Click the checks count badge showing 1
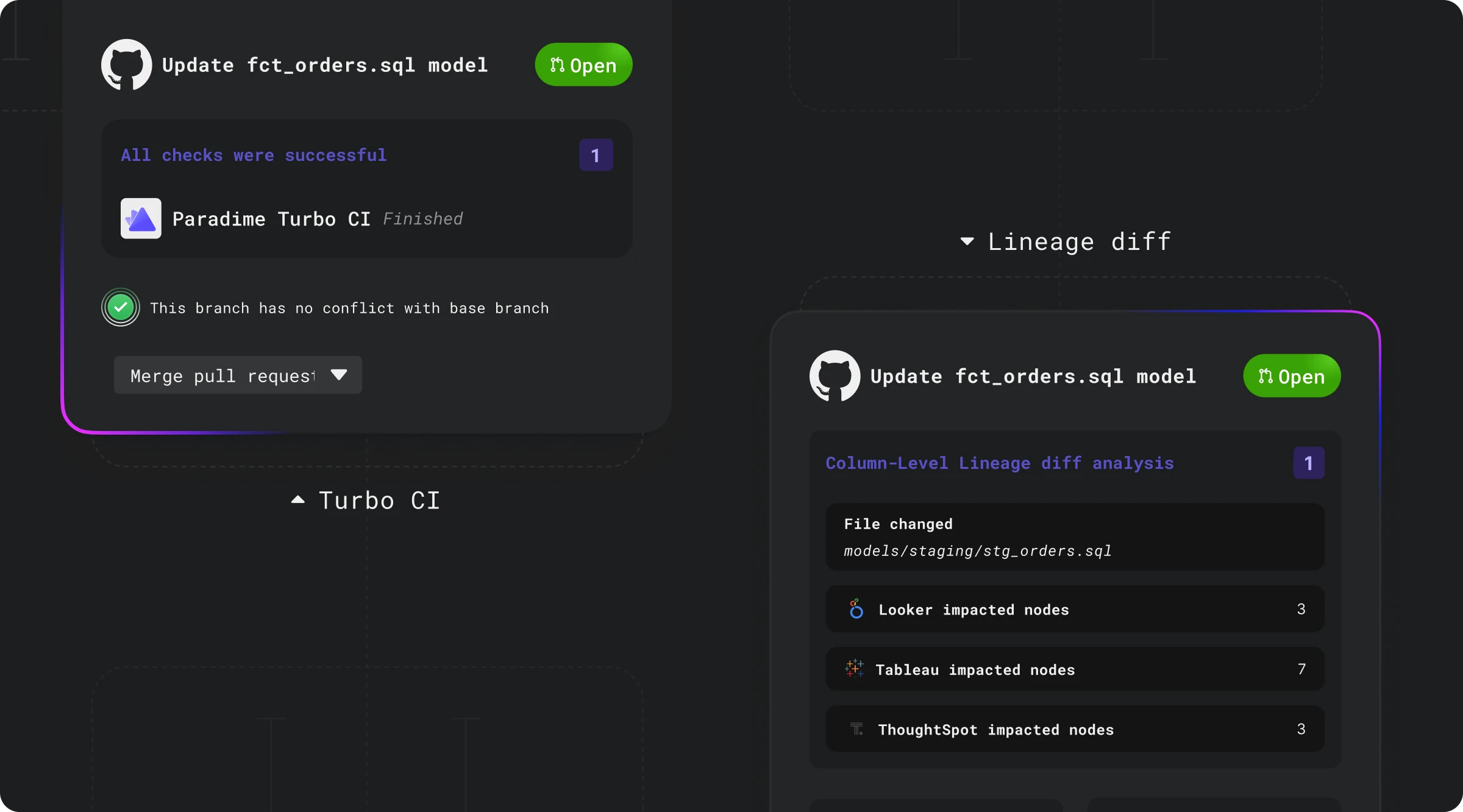Viewport: 1463px width, 812px height. click(x=596, y=155)
